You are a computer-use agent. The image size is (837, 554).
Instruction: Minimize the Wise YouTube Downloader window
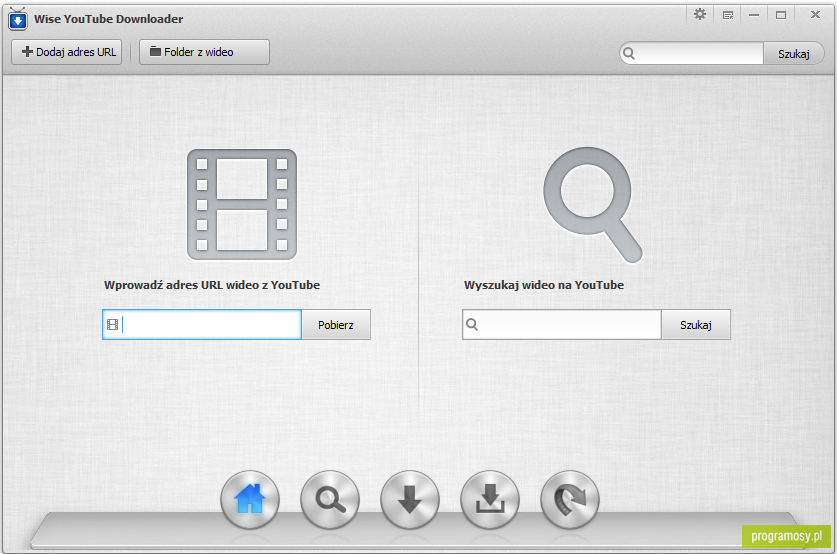coord(754,15)
